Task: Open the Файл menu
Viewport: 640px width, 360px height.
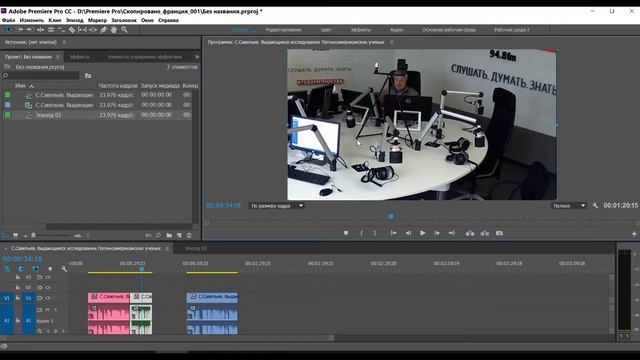Action: click(x=8, y=20)
